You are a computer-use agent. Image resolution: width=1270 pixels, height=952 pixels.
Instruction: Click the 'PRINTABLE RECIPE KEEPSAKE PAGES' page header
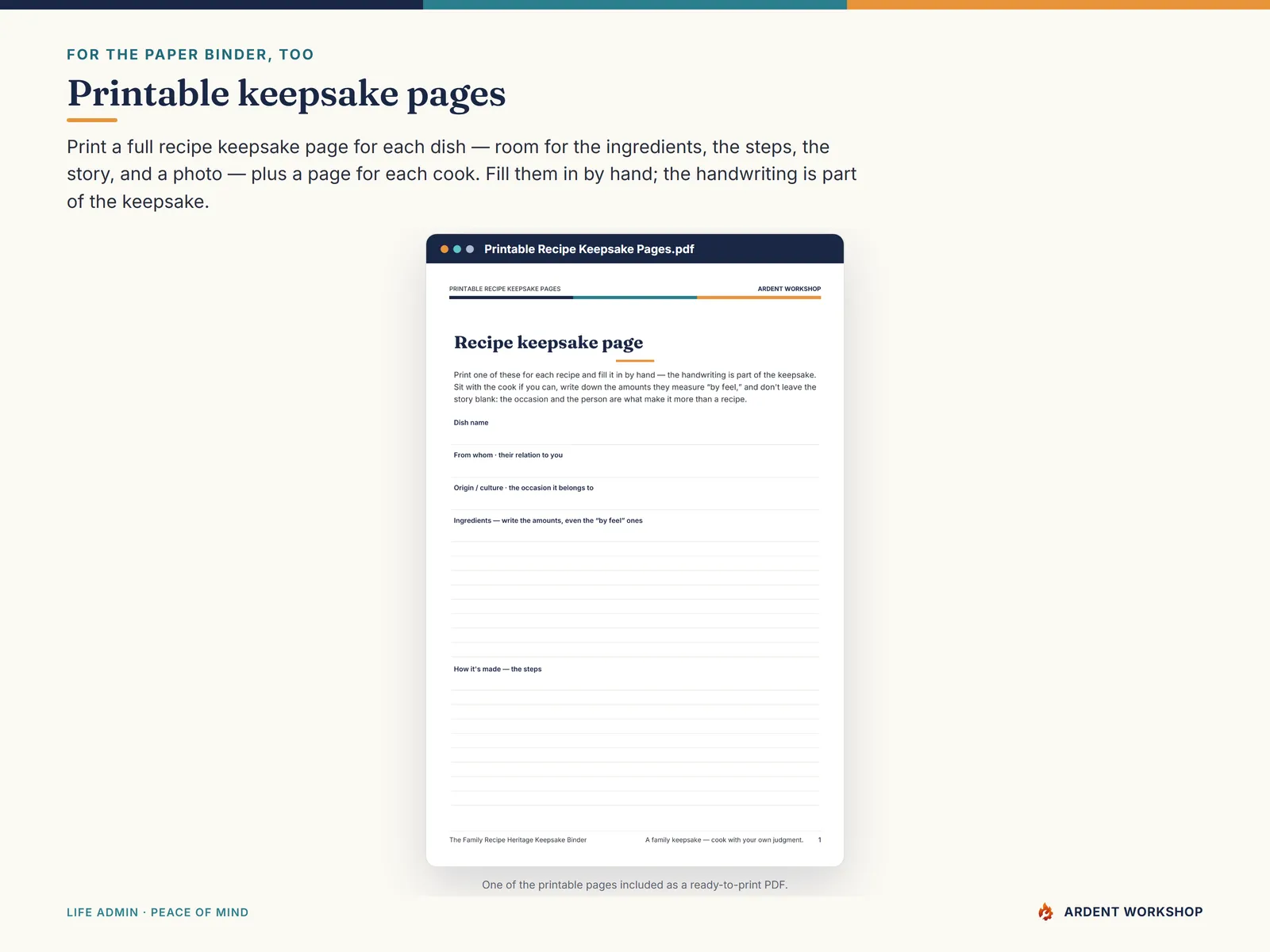(x=505, y=289)
